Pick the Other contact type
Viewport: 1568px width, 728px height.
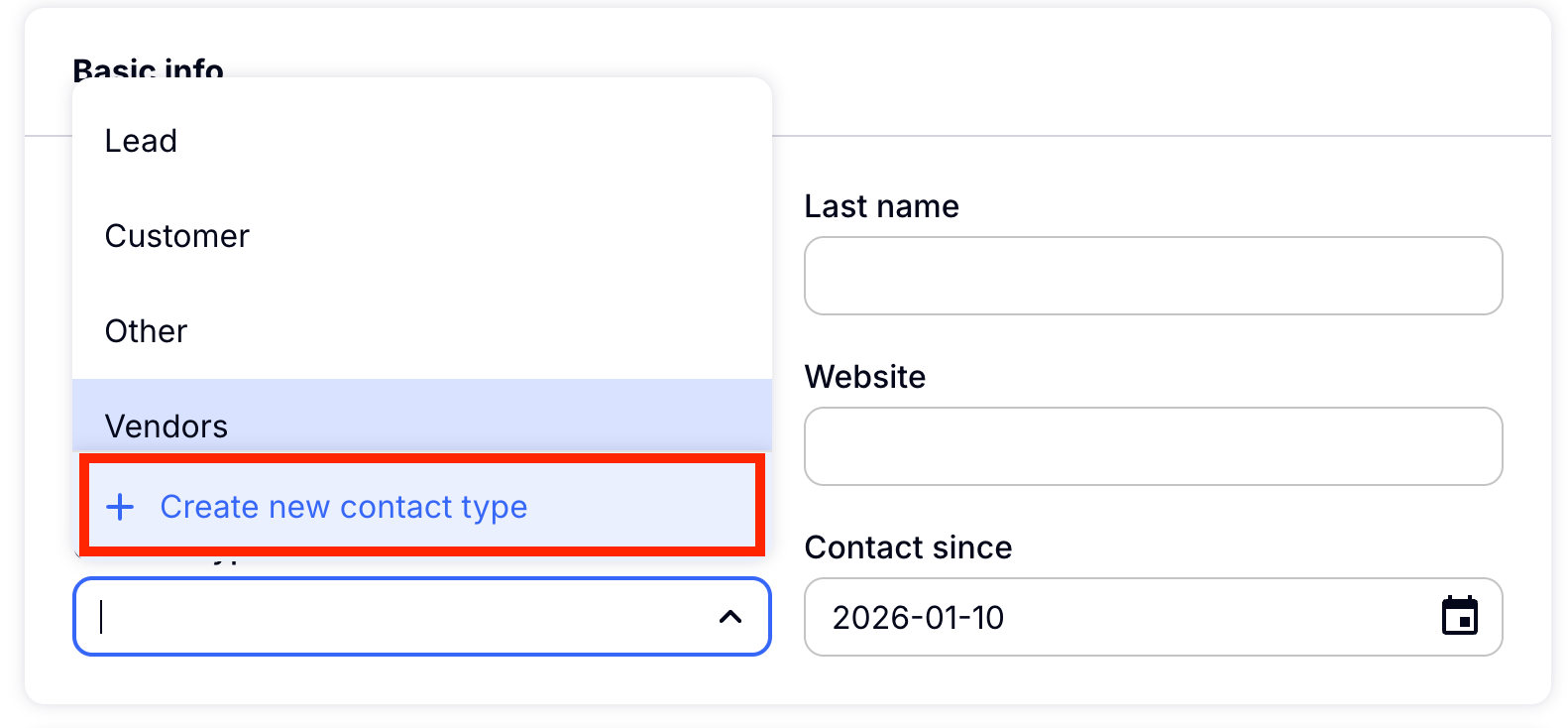click(x=147, y=331)
